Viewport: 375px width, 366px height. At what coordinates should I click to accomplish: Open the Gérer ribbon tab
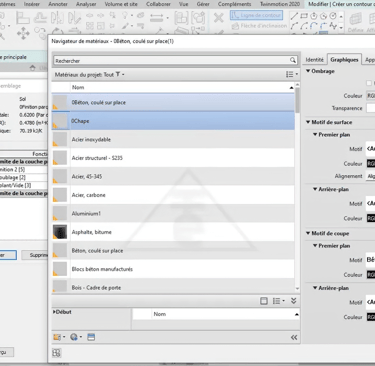click(203, 4)
